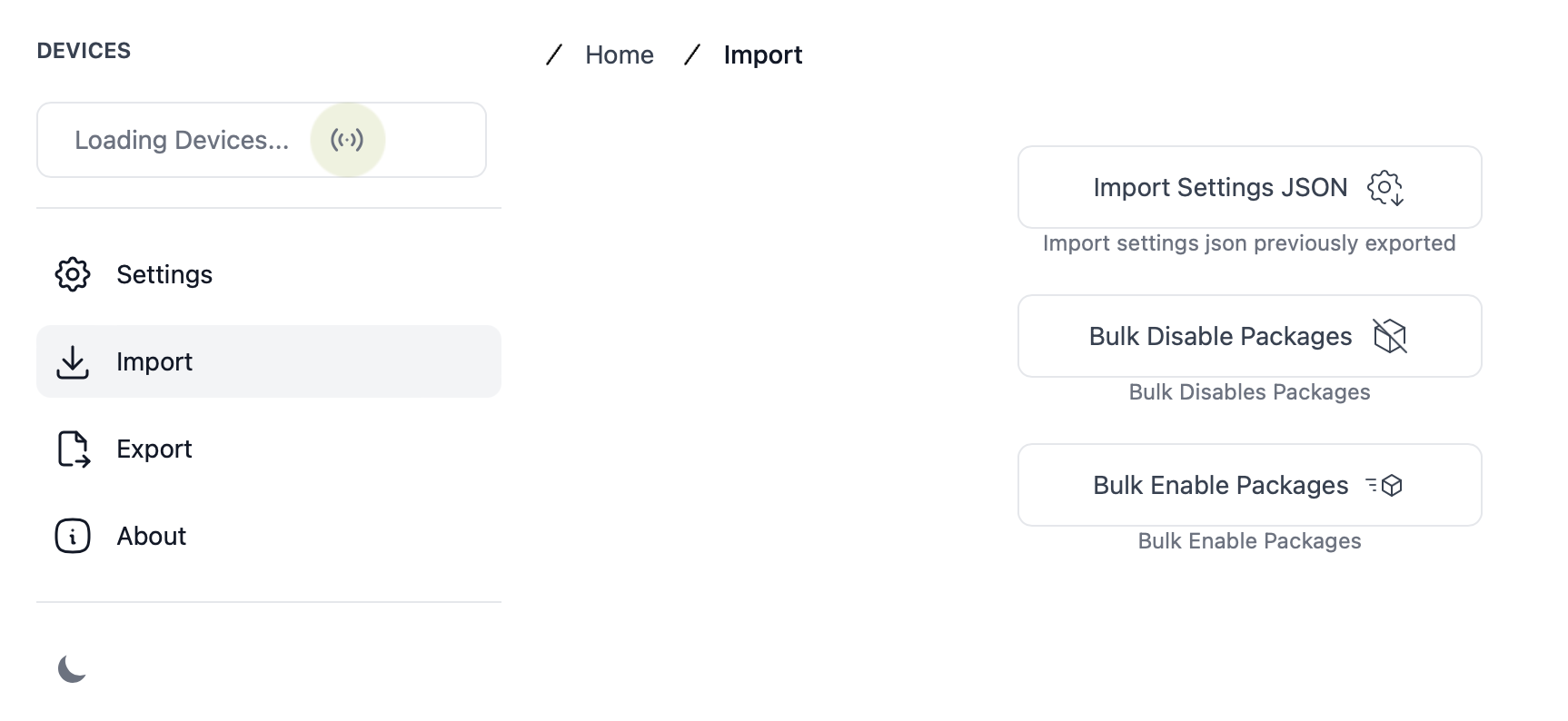Toggle dark mode with the moon icon
This screenshot has width=1568, height=721.
click(x=72, y=668)
